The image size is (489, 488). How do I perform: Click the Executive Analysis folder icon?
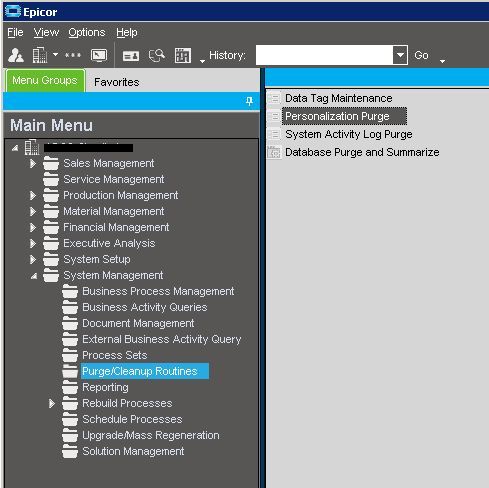point(51,243)
